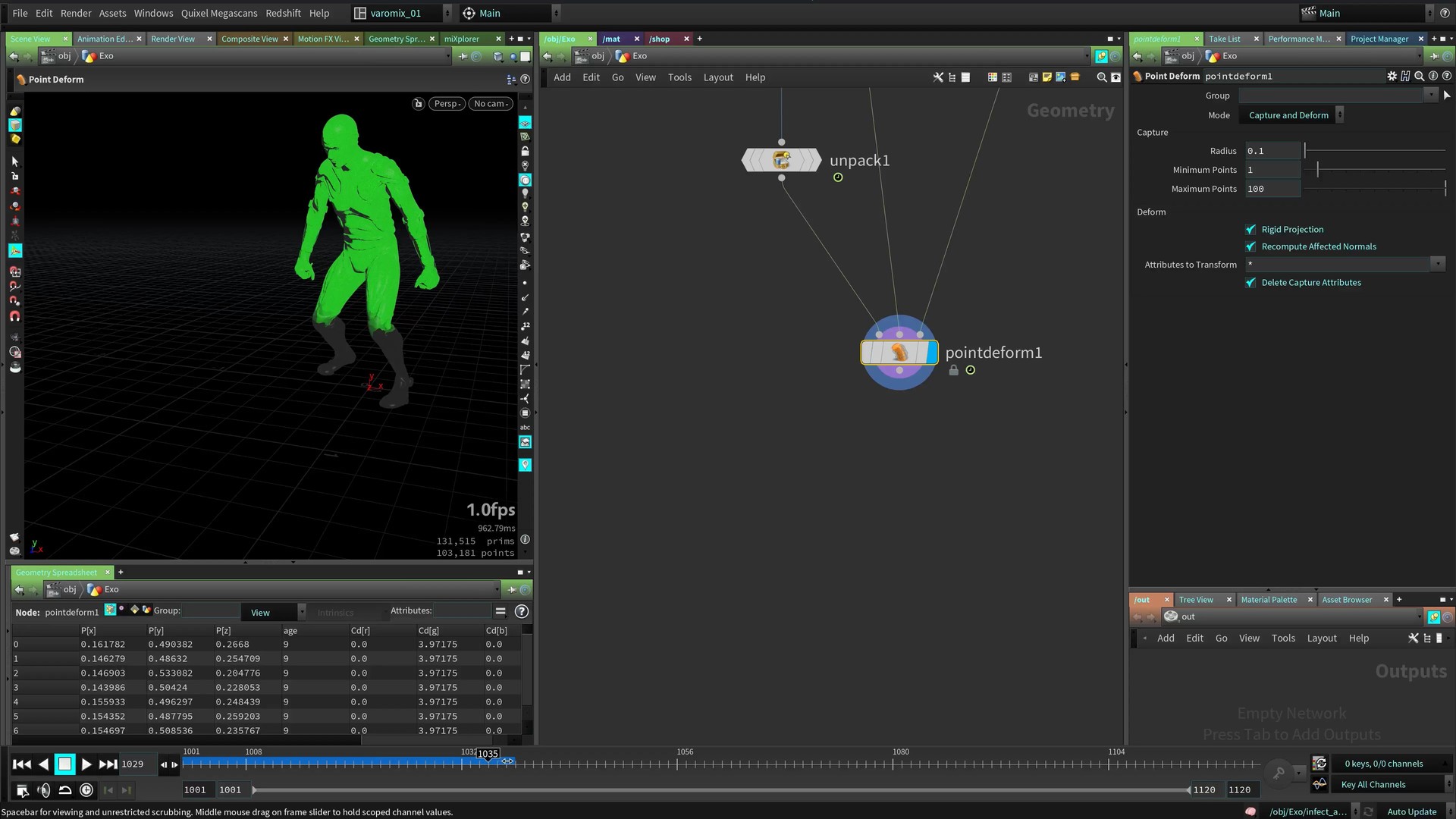Screen dimensions: 1456x819
Task: Uncheck Delete Capture Attributes
Action: 1250,282
